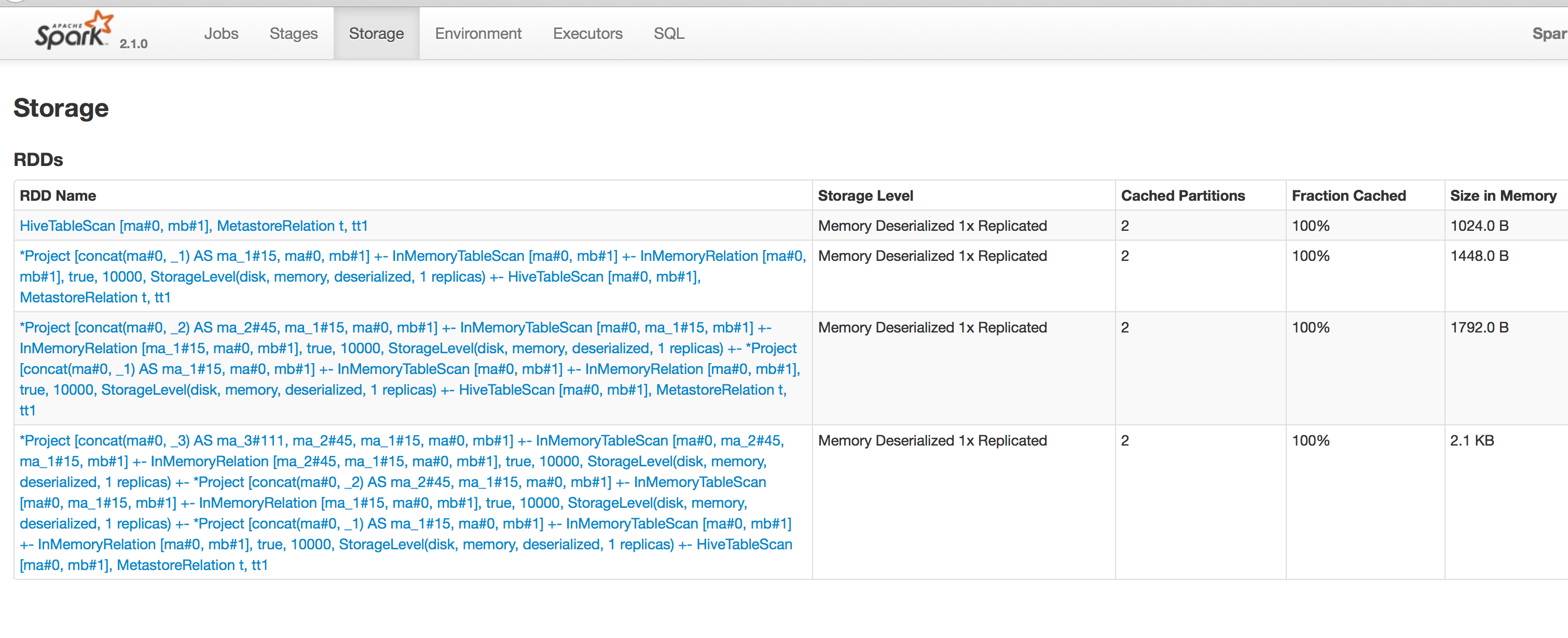The width and height of the screenshot is (1568, 638).
Task: Click the Storage Level column header
Action: 865,196
